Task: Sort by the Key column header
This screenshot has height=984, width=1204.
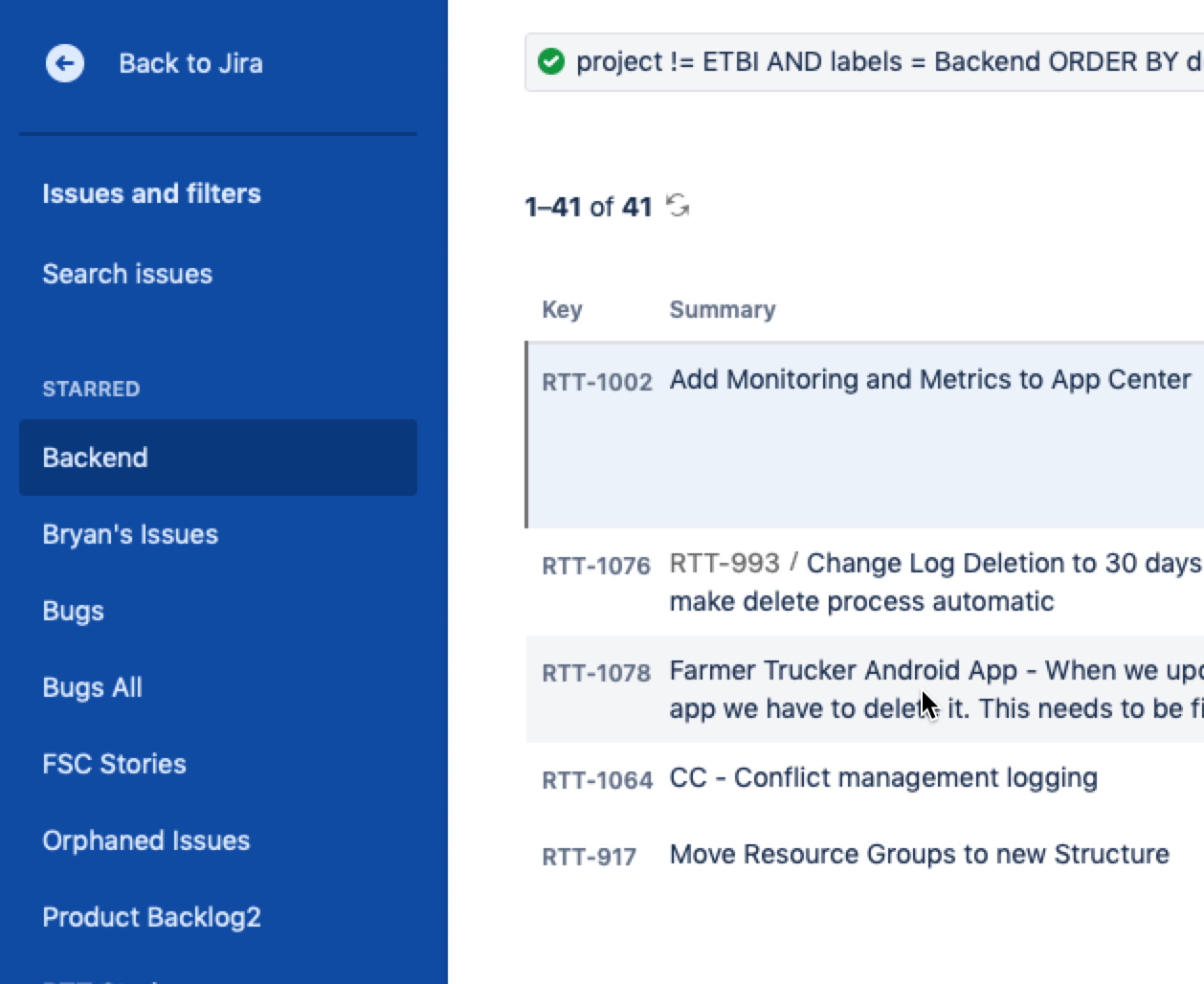Action: click(x=562, y=309)
